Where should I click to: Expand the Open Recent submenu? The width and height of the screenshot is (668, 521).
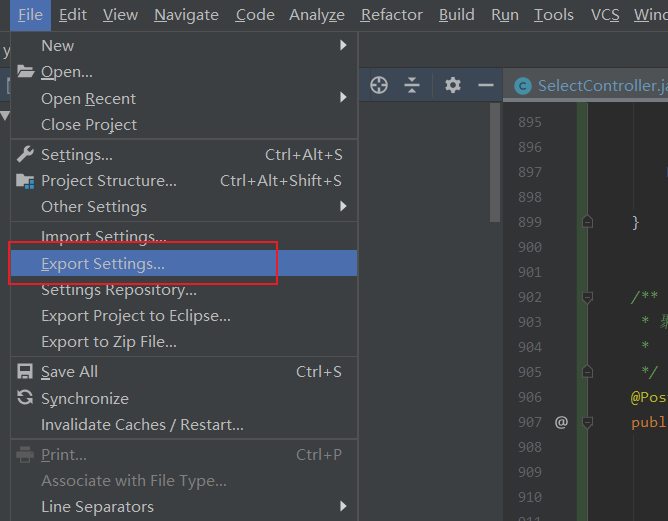343,98
